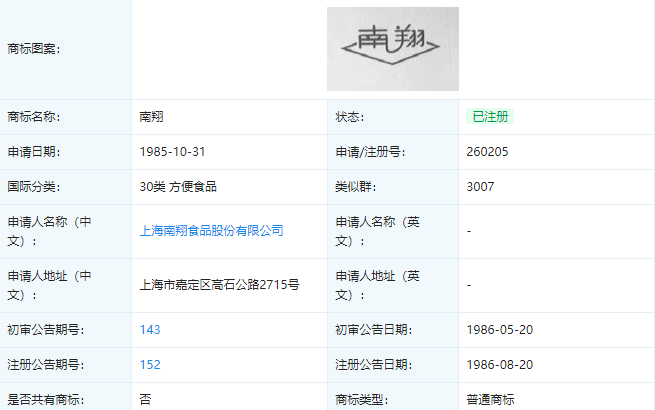
Task: Select trademark name value 南翔
Action: coord(151,117)
